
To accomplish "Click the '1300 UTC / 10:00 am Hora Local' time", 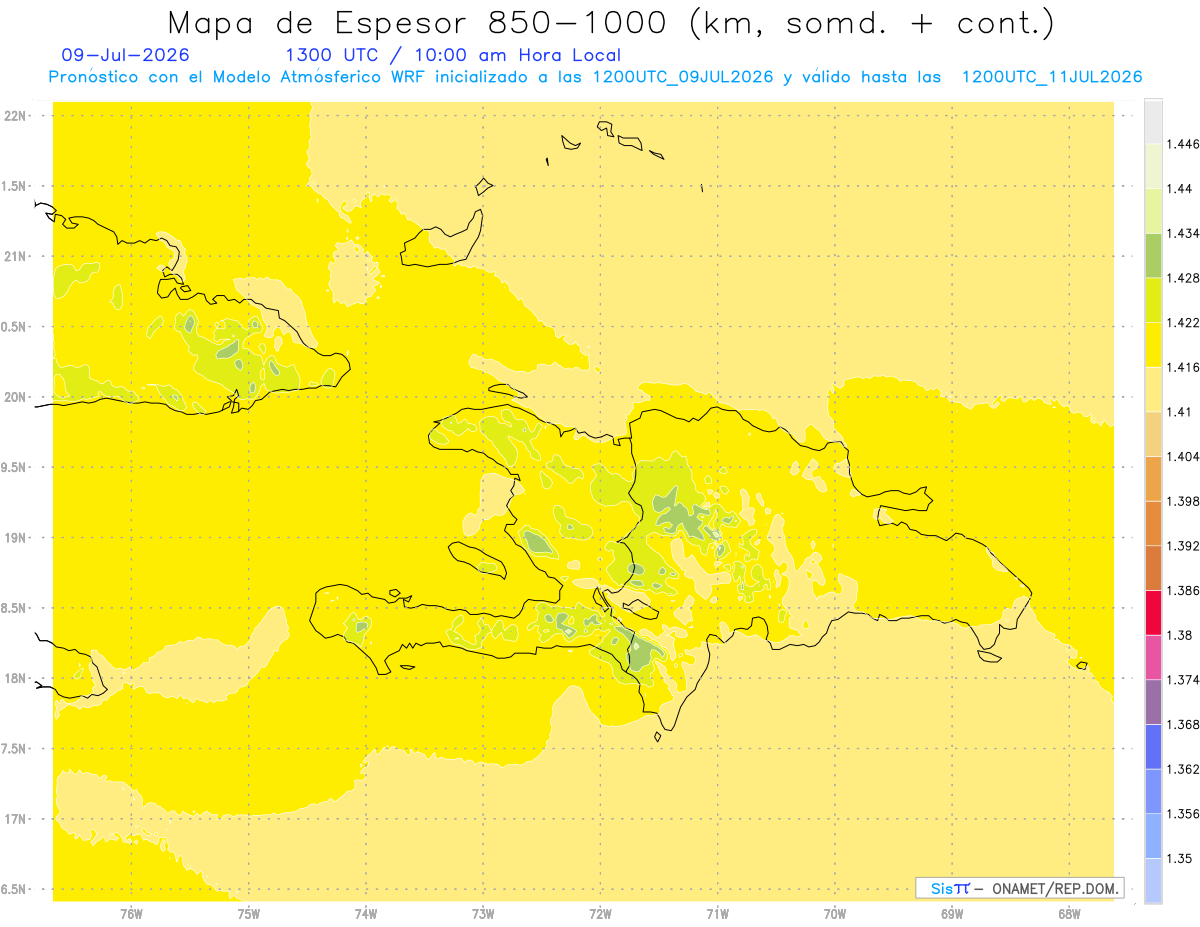I will point(453,56).
